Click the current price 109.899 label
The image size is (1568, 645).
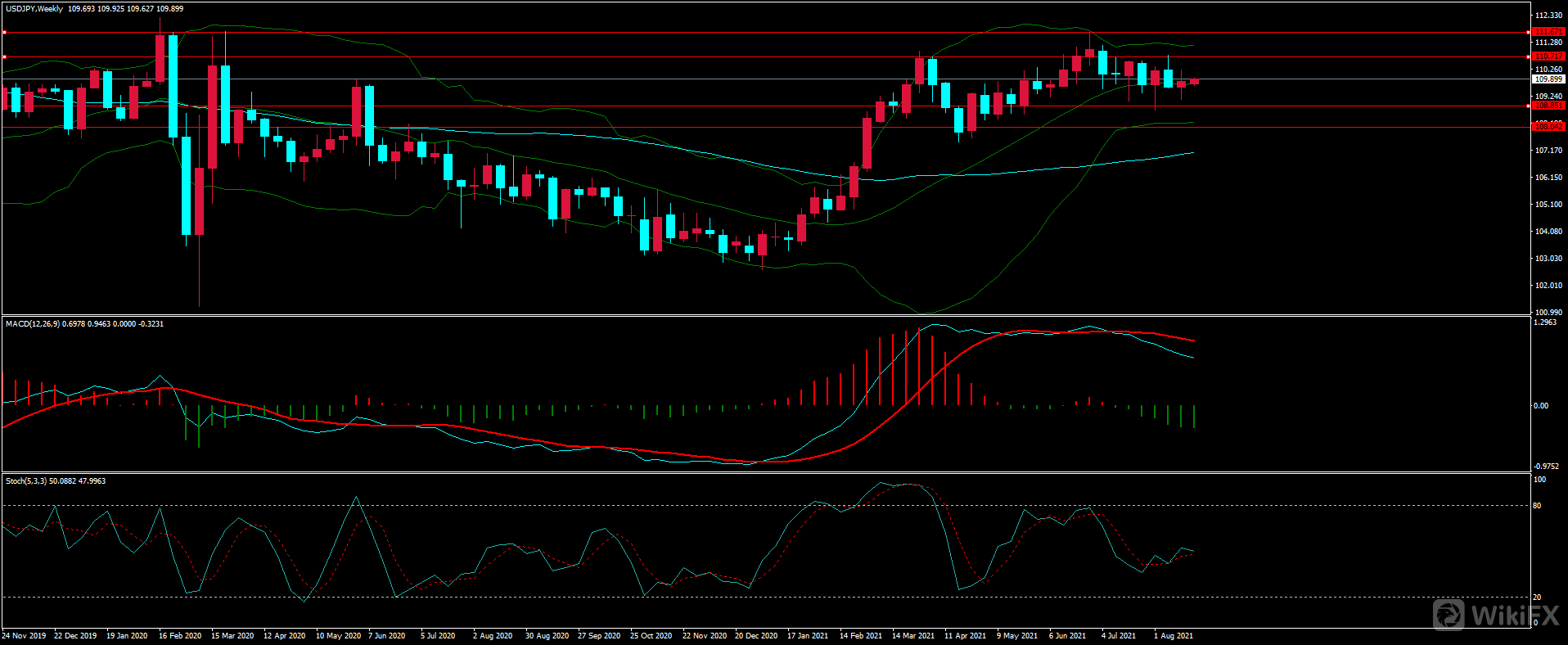(1548, 79)
